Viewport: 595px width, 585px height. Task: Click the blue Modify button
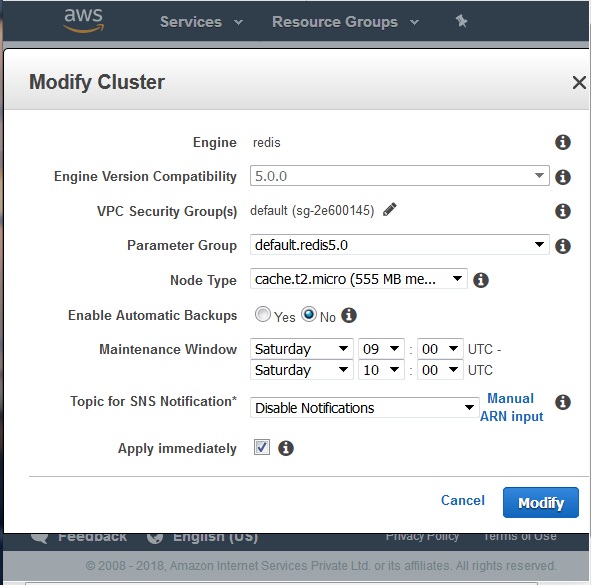(541, 503)
